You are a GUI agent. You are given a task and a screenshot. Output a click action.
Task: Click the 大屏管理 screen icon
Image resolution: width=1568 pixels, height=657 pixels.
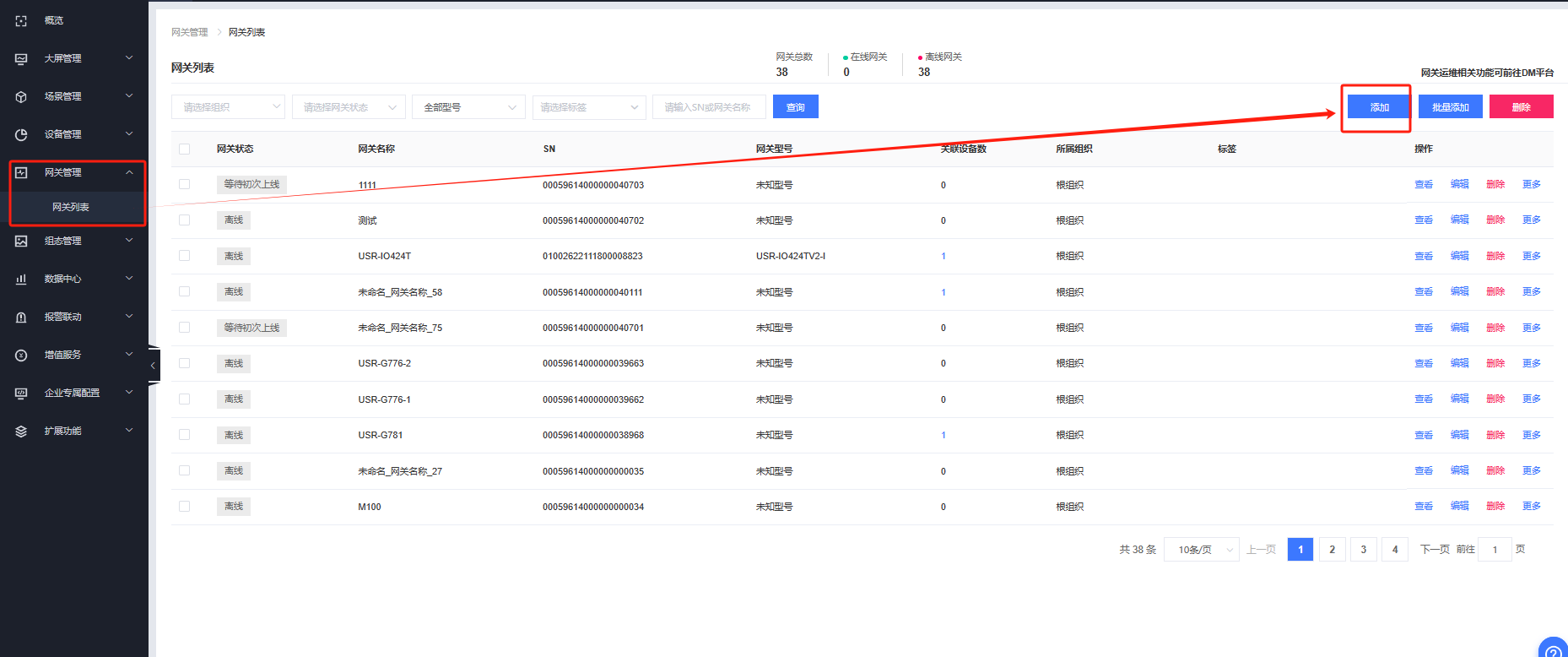[21, 58]
